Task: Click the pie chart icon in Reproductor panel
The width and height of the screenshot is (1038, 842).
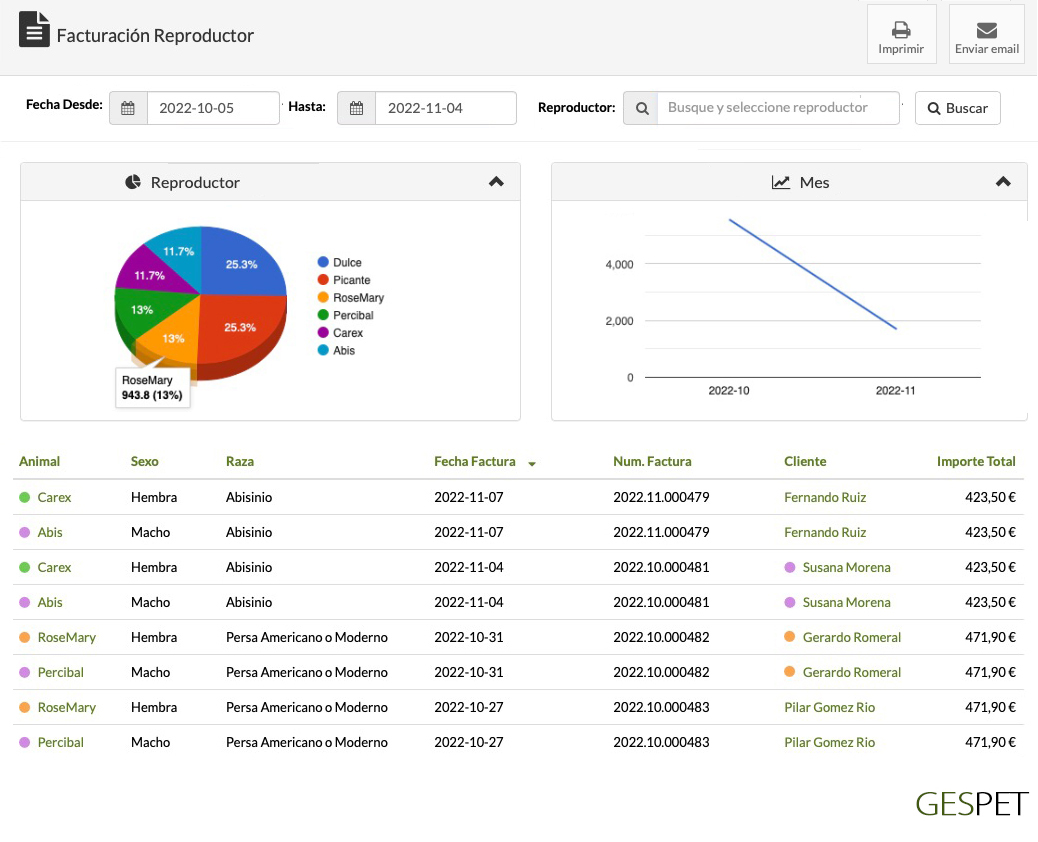Action: (x=133, y=182)
